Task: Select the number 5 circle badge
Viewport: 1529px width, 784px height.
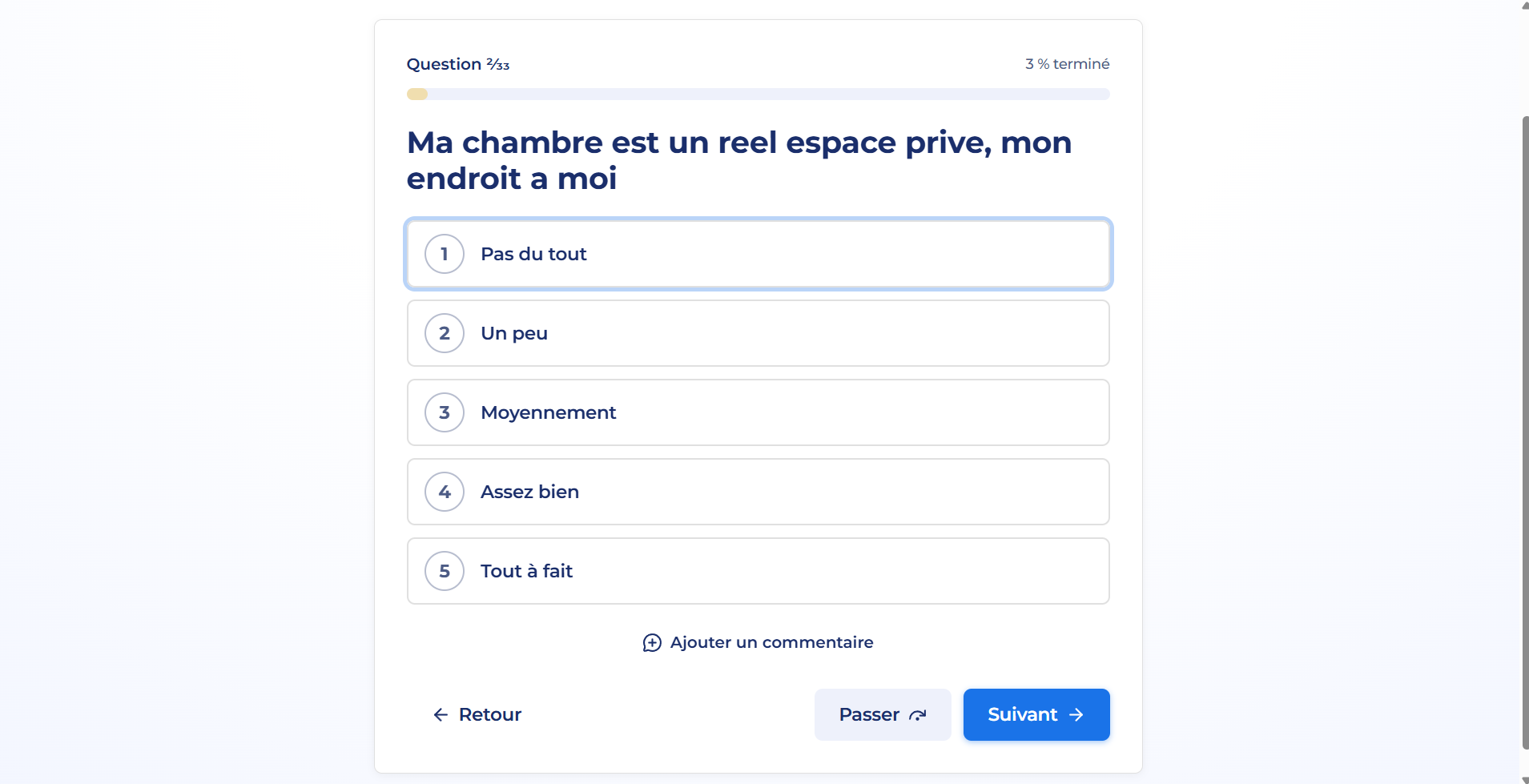Action: (x=445, y=571)
